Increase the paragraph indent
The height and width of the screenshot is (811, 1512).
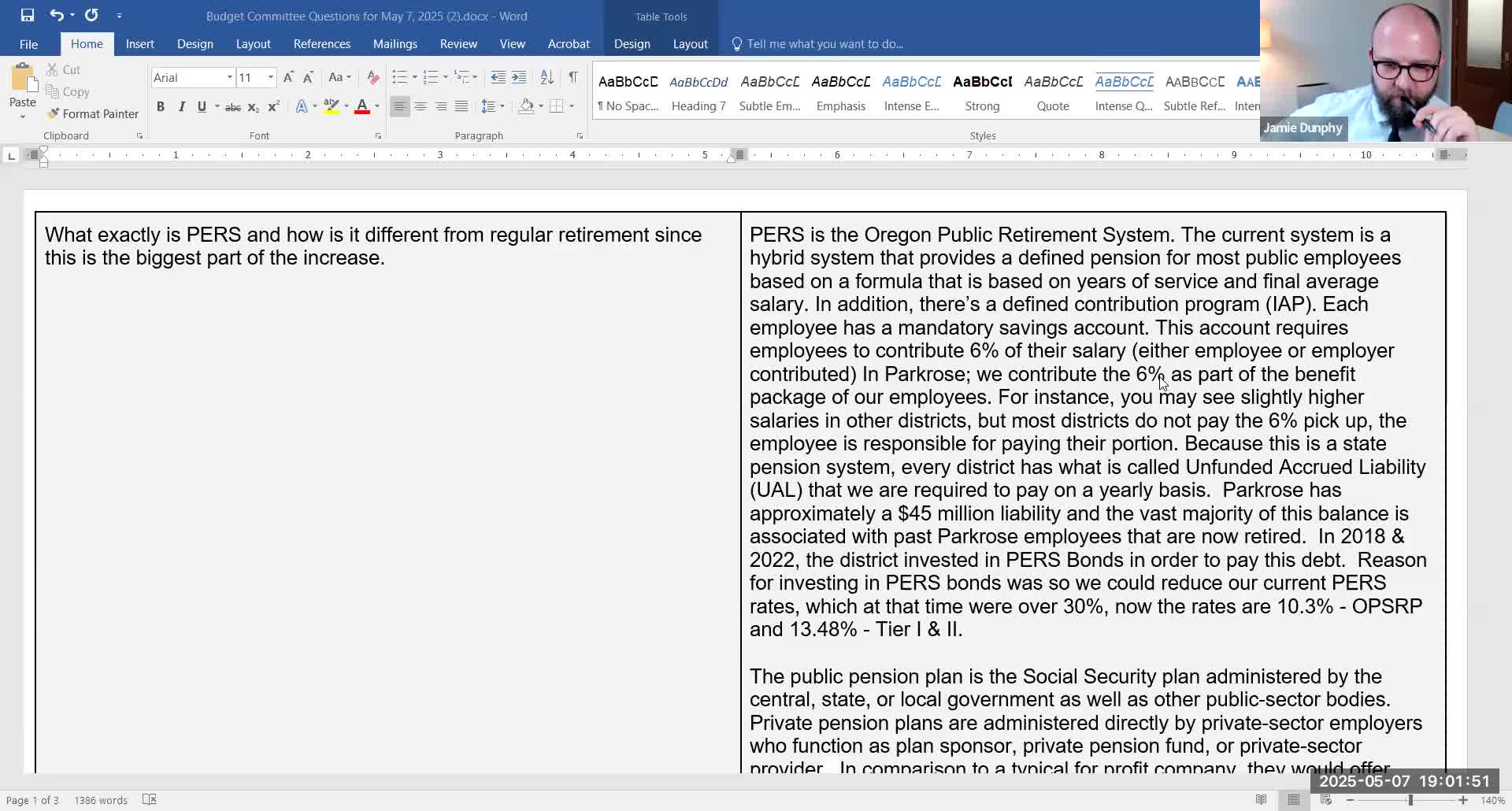point(519,77)
